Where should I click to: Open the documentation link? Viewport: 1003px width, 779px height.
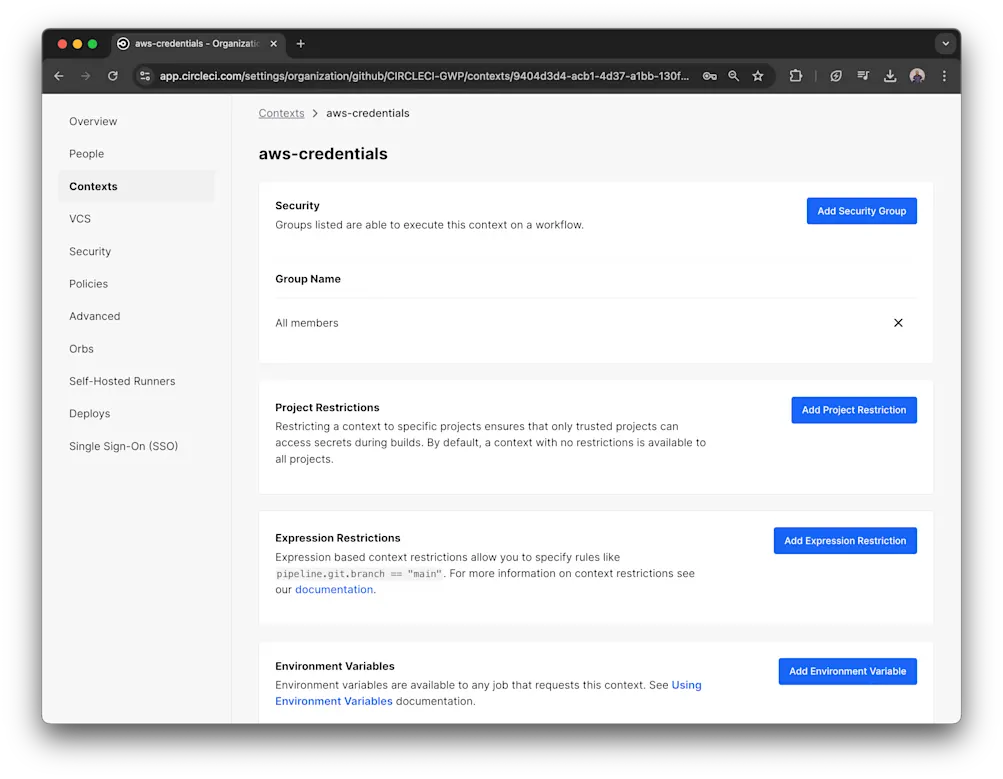(x=334, y=589)
